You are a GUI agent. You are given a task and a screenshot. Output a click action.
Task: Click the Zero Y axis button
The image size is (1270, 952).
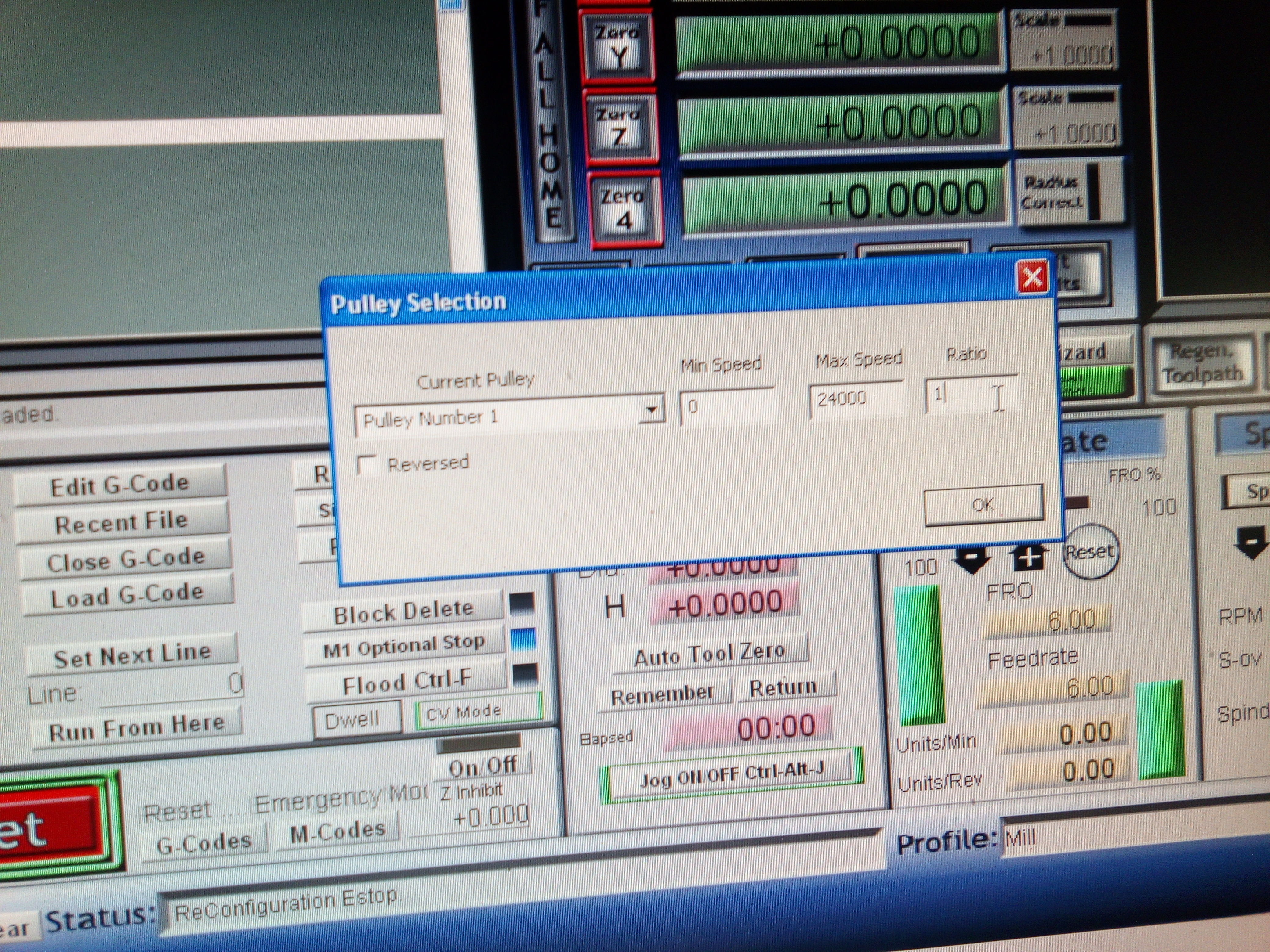pos(618,46)
